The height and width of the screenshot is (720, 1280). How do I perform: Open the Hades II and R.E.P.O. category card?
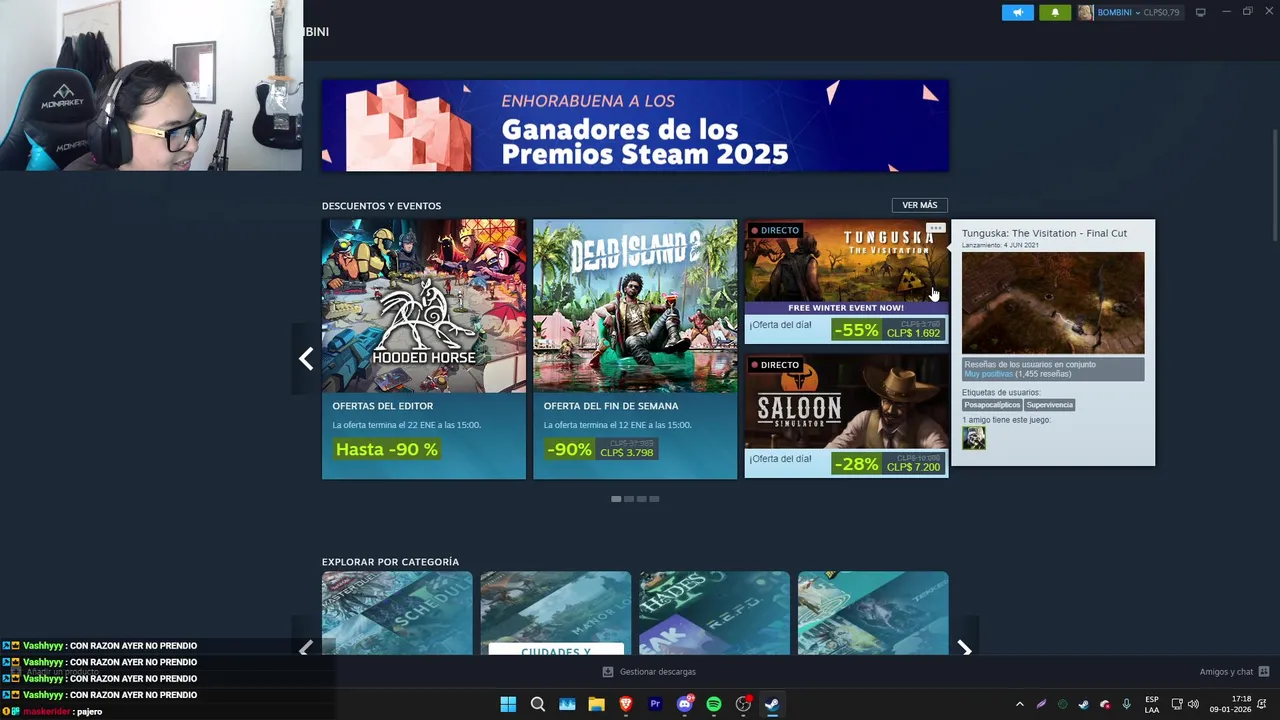coord(714,613)
